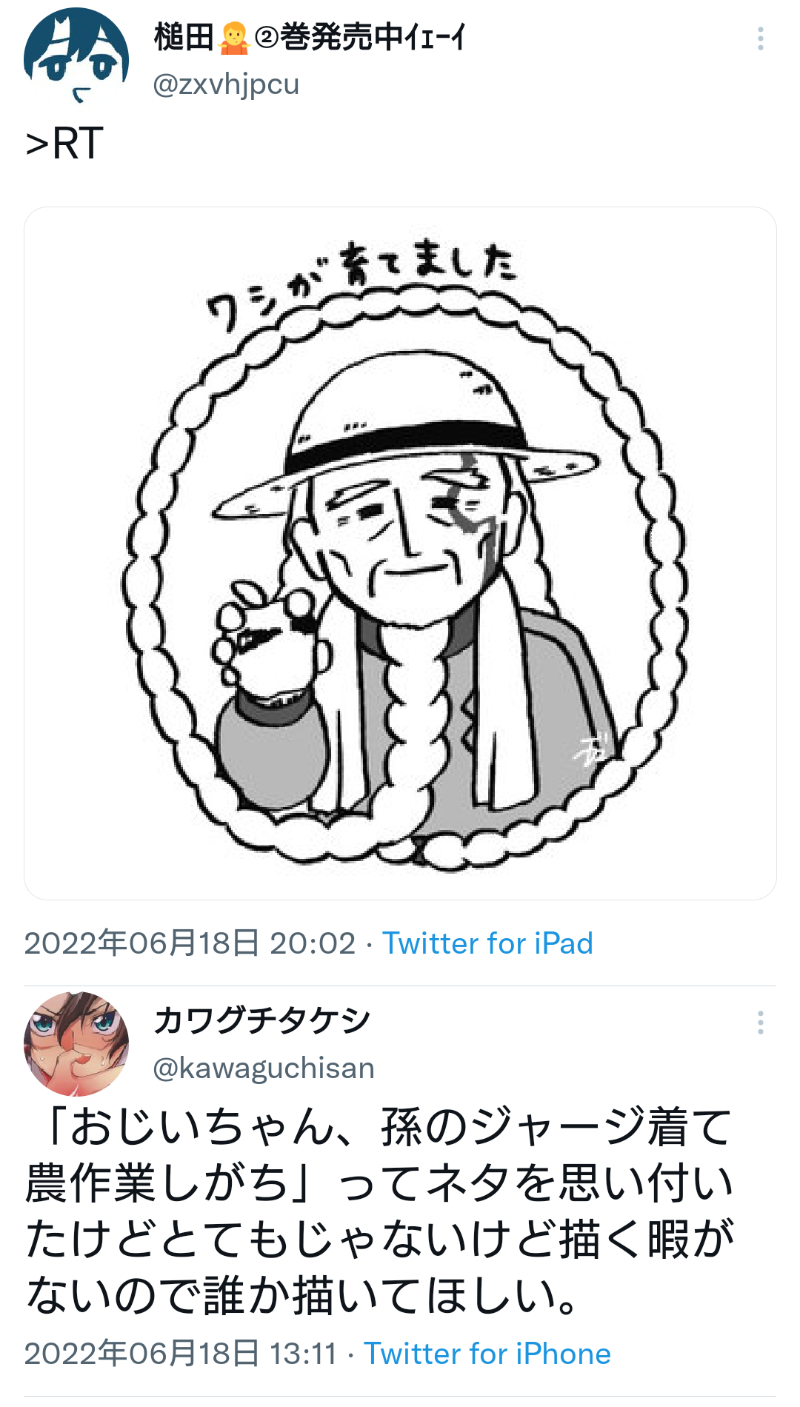The image size is (800, 1407).
Task: Open the @zxvhjpcu handle link
Action: tap(226, 85)
